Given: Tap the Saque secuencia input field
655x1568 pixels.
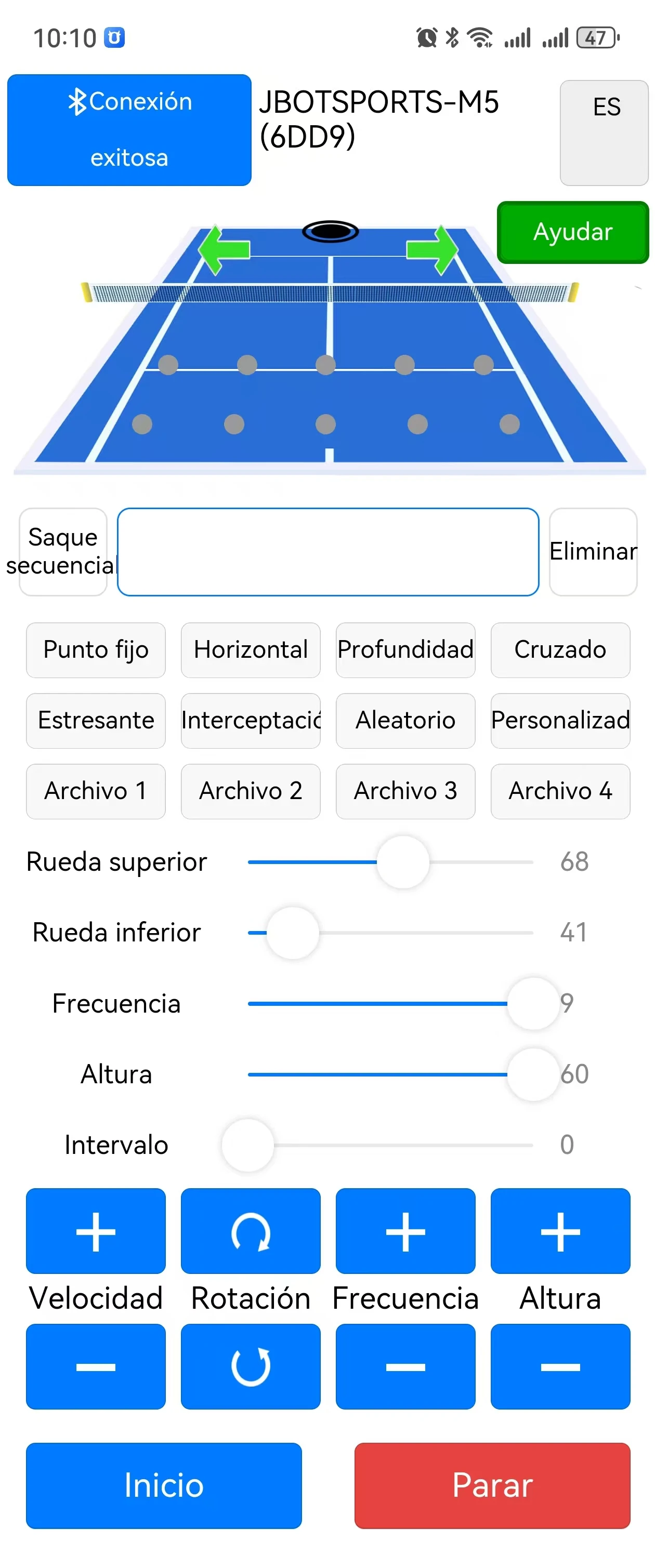Looking at the screenshot, I should (x=328, y=551).
